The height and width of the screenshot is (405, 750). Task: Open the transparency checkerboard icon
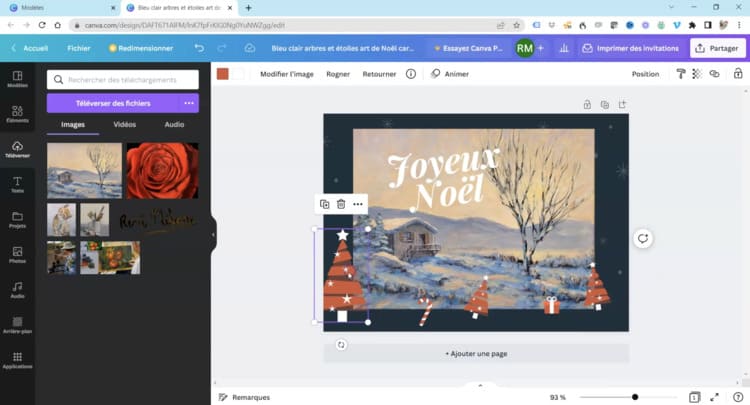coord(697,74)
